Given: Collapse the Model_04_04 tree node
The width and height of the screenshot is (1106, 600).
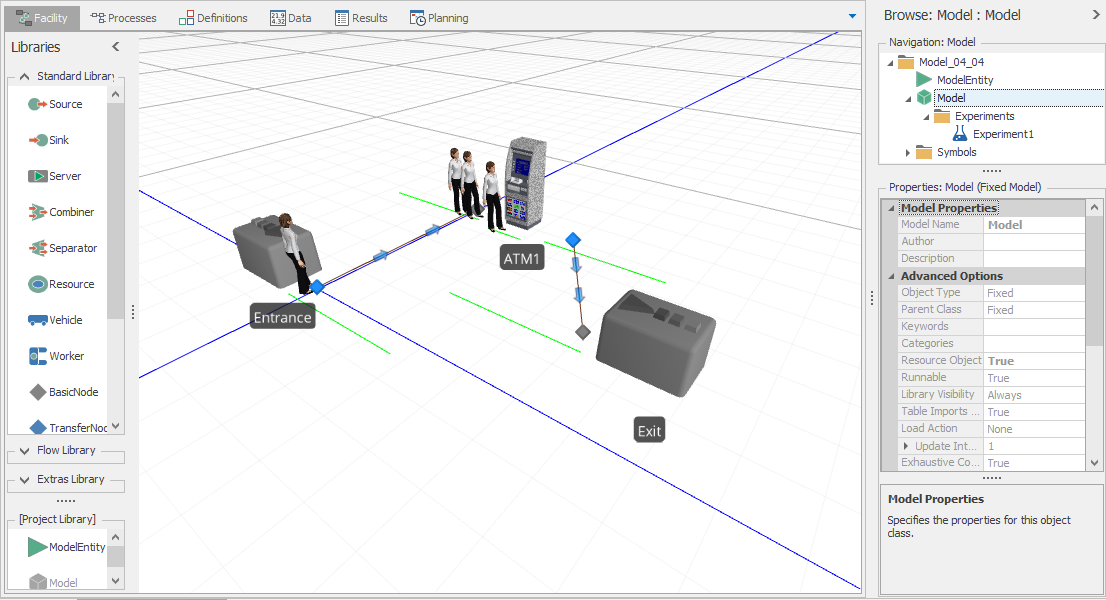Looking at the screenshot, I should [890, 63].
